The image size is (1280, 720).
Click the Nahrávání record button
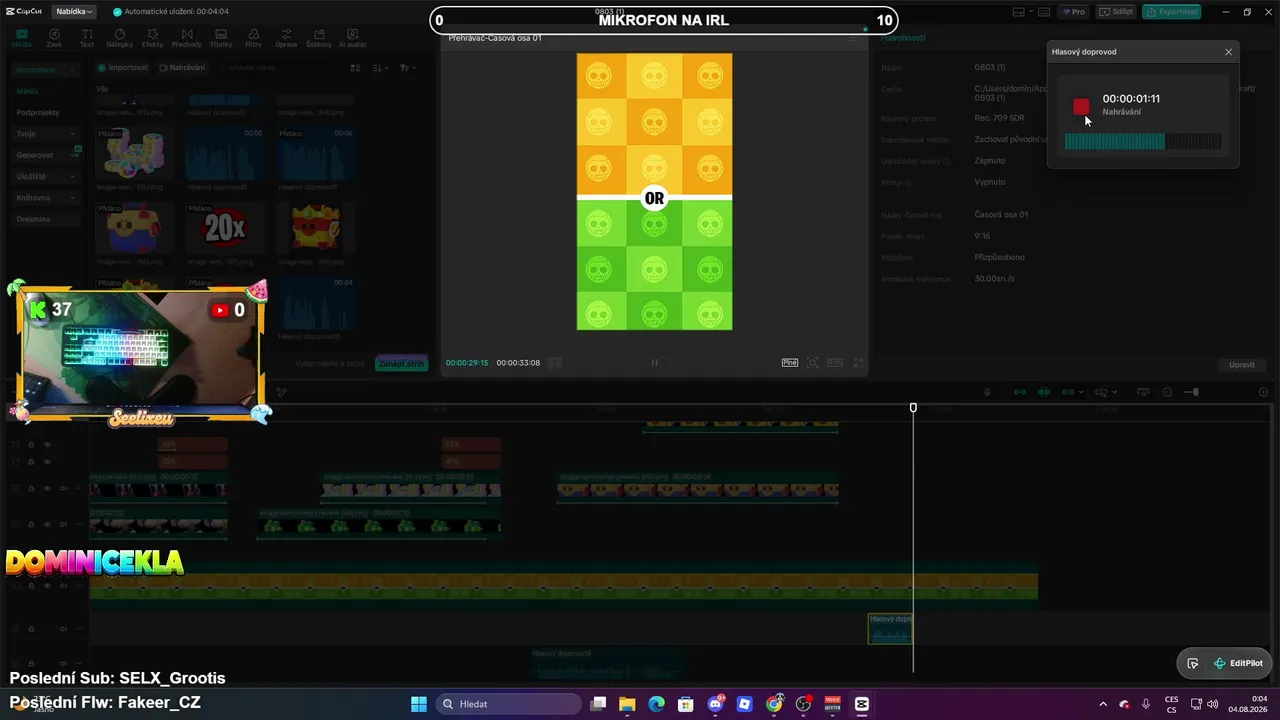click(181, 68)
